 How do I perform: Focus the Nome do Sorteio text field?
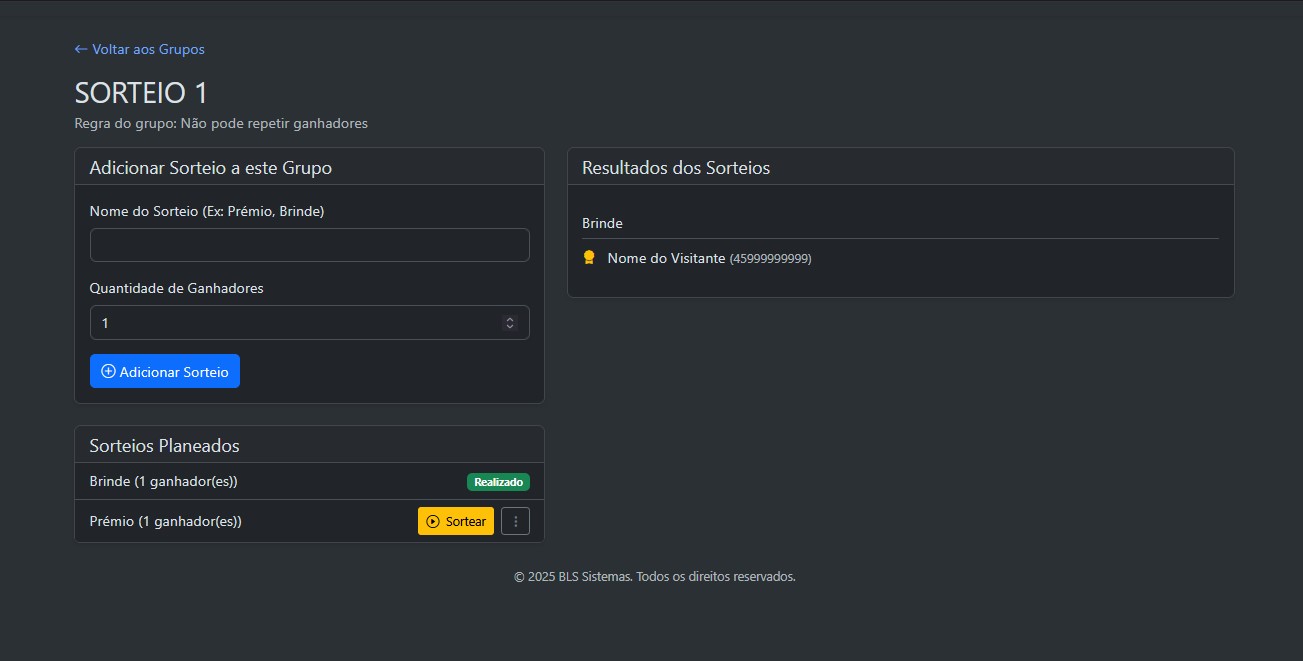pos(309,245)
